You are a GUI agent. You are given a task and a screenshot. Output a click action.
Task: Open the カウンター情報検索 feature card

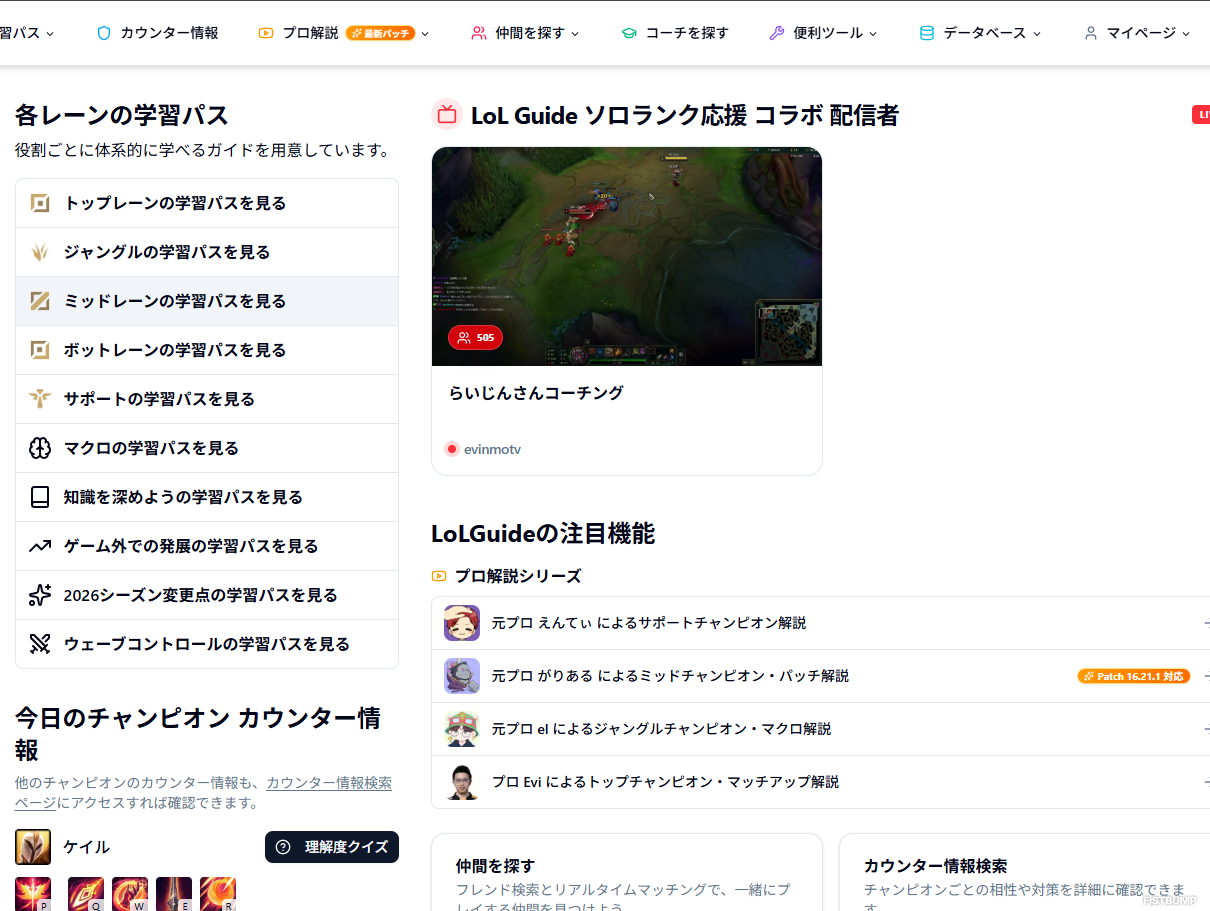coord(1025,872)
